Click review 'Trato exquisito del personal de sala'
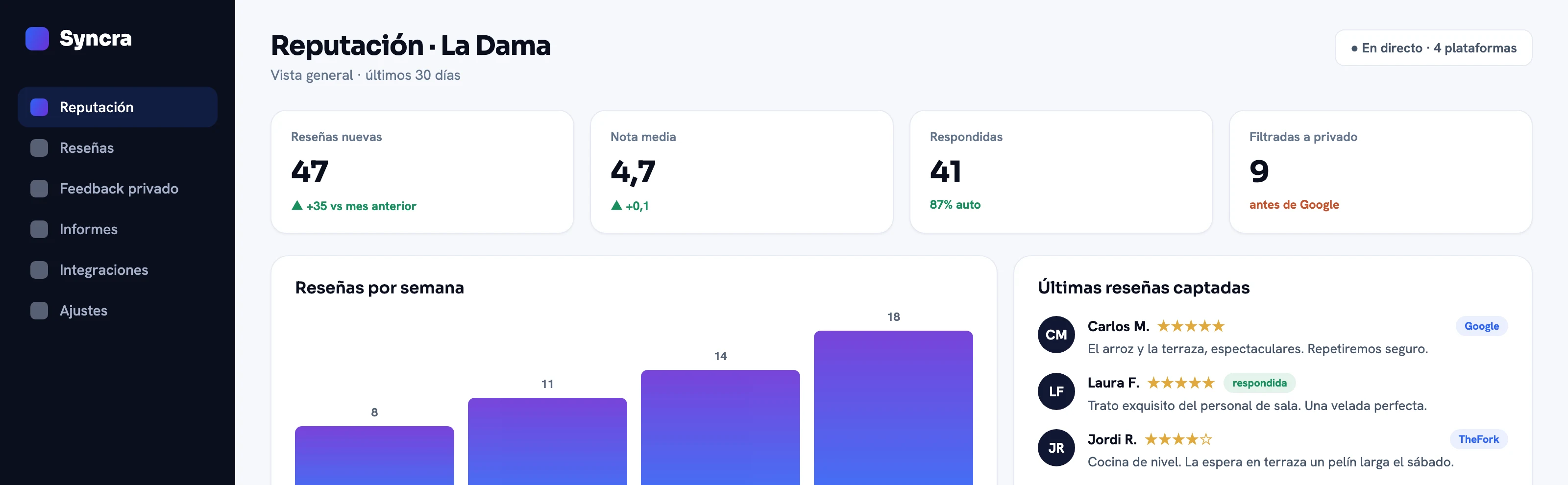 pyautogui.click(x=1257, y=406)
